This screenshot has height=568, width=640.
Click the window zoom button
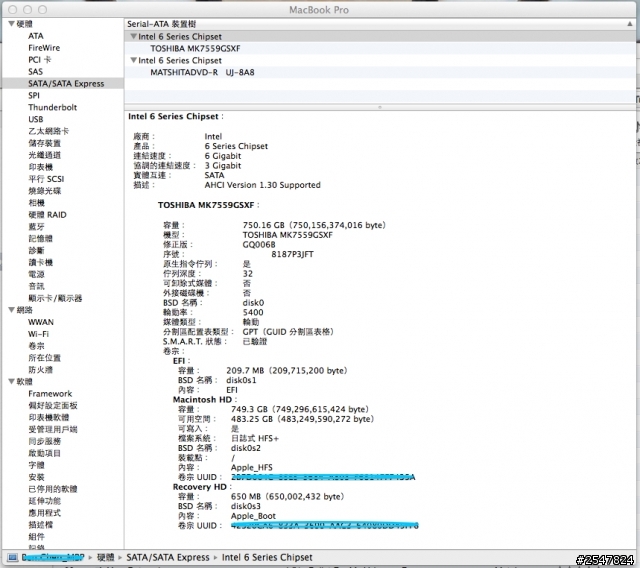point(42,9)
